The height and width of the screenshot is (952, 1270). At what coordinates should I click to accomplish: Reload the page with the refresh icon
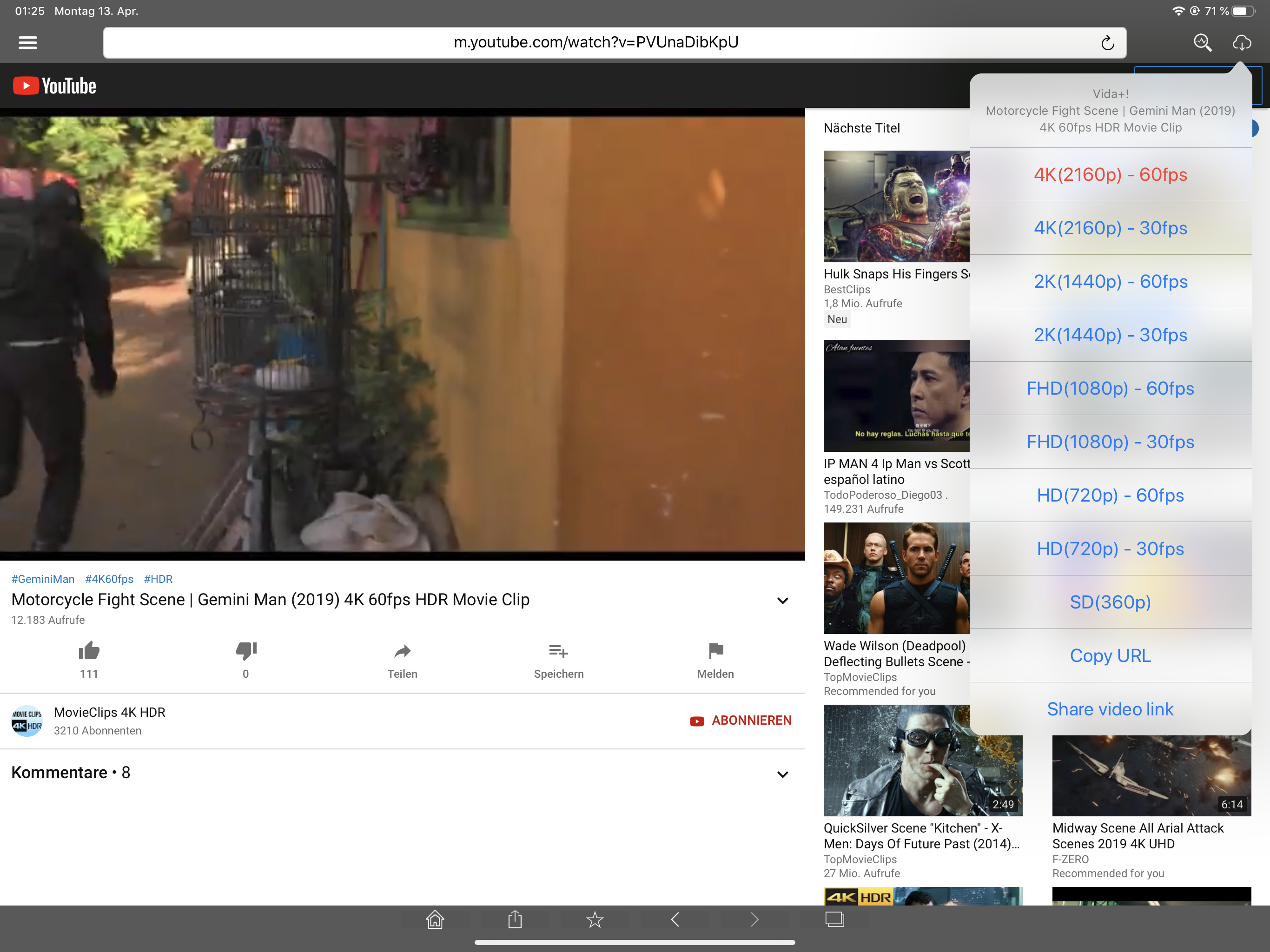tap(1107, 42)
